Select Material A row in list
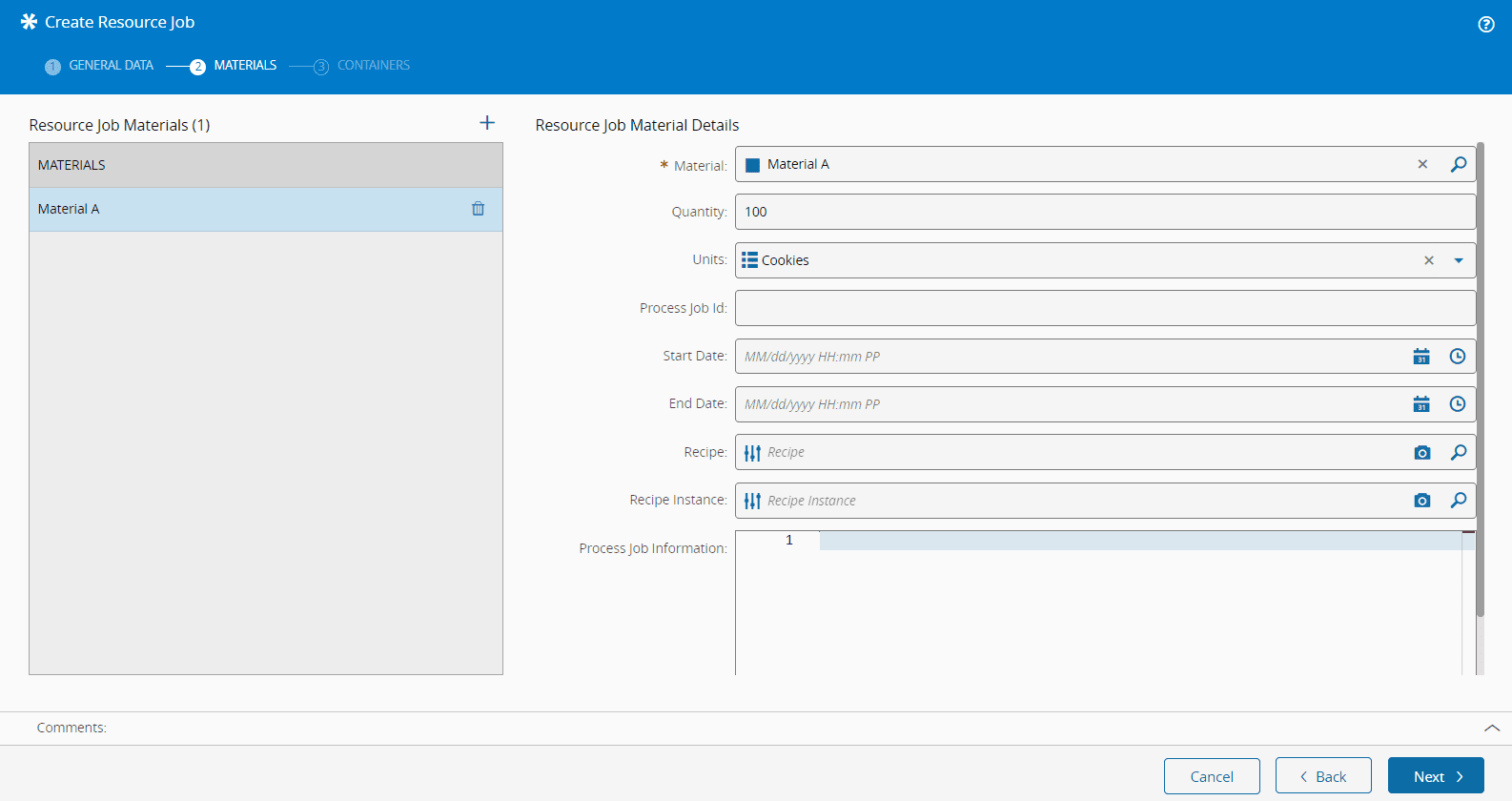The height and width of the screenshot is (801, 1512). tap(238, 209)
